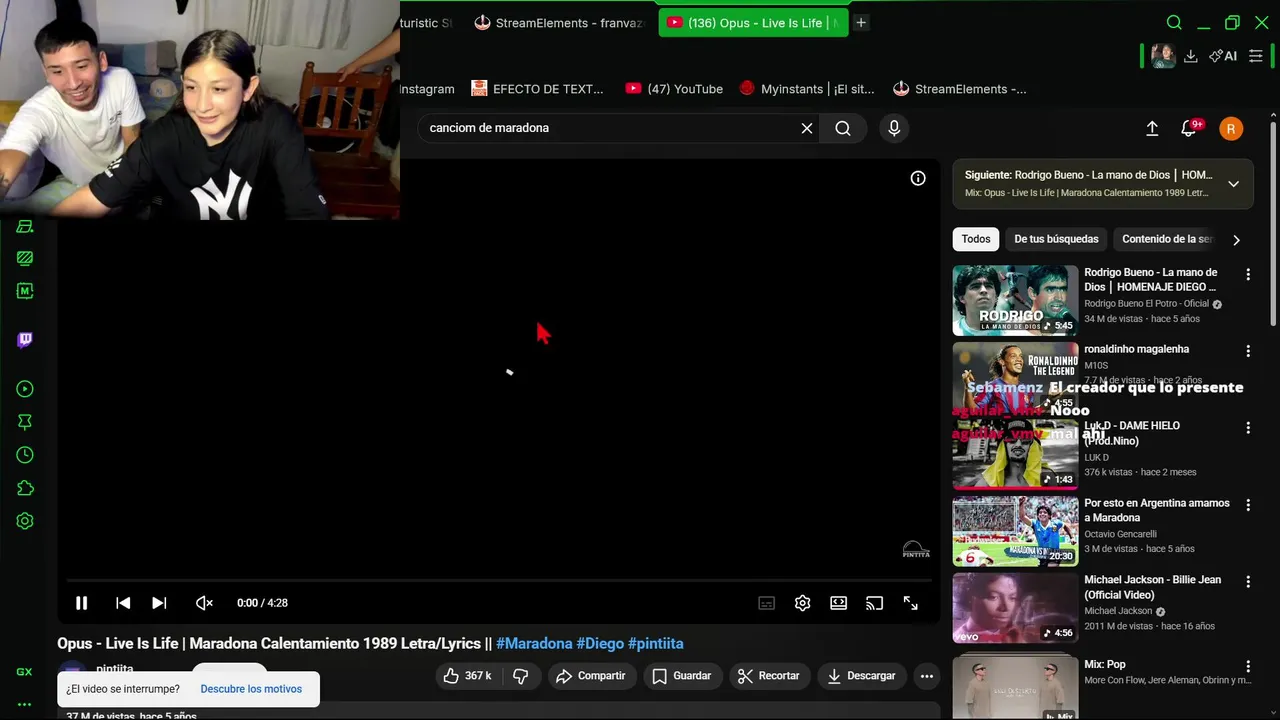Open the Twitch sidebar panel
The image size is (1280, 720).
pos(25,340)
